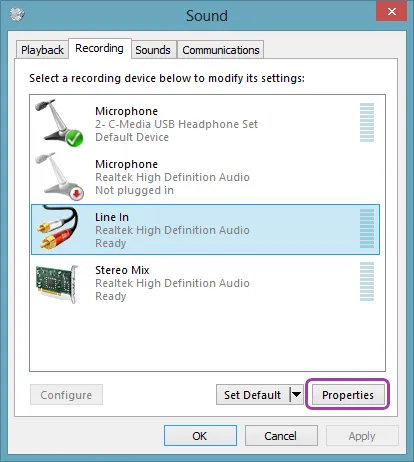Click the Cancel button
The image size is (414, 462).
coord(281,436)
